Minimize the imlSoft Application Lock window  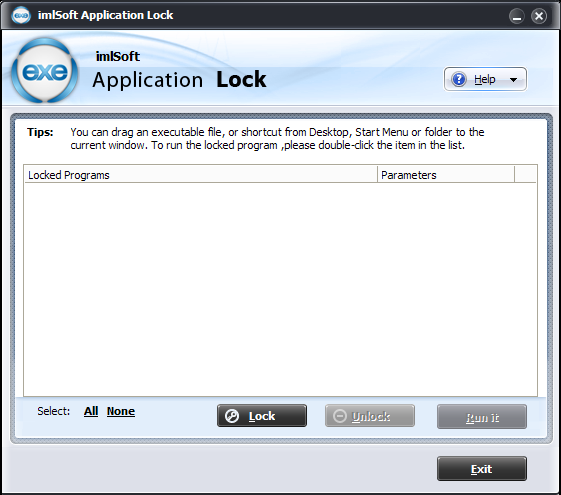[517, 16]
